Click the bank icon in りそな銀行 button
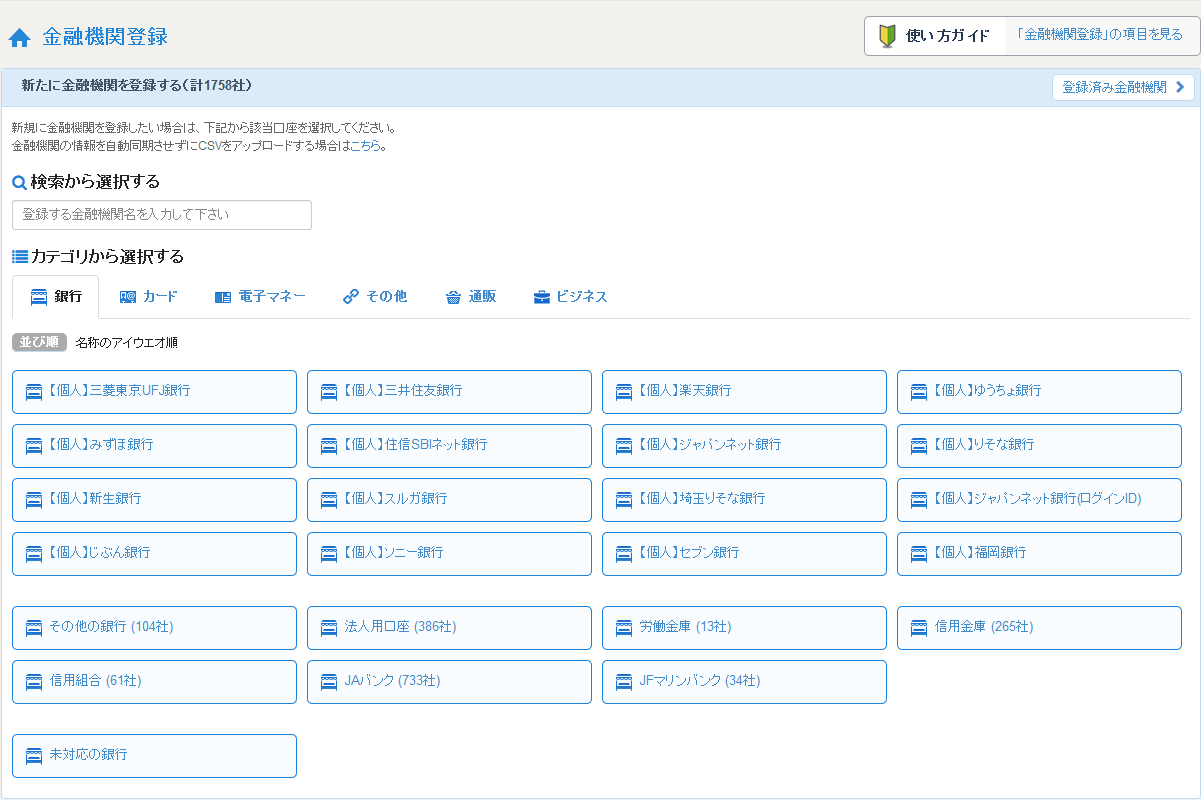 (919, 446)
